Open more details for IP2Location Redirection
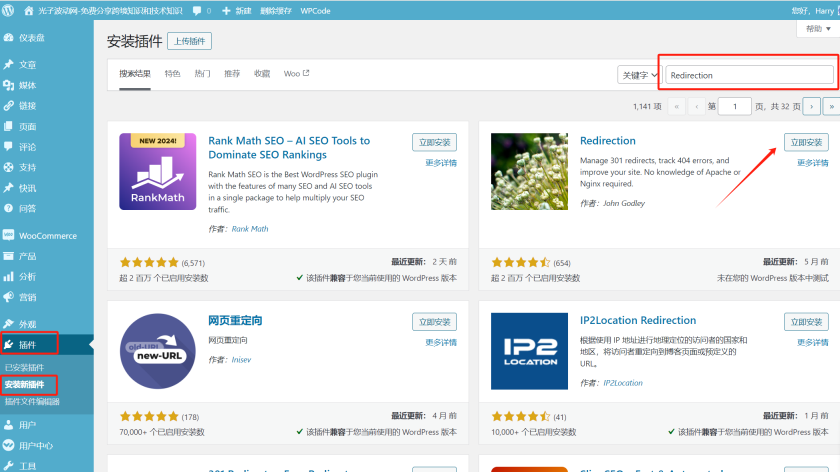 click(813, 342)
